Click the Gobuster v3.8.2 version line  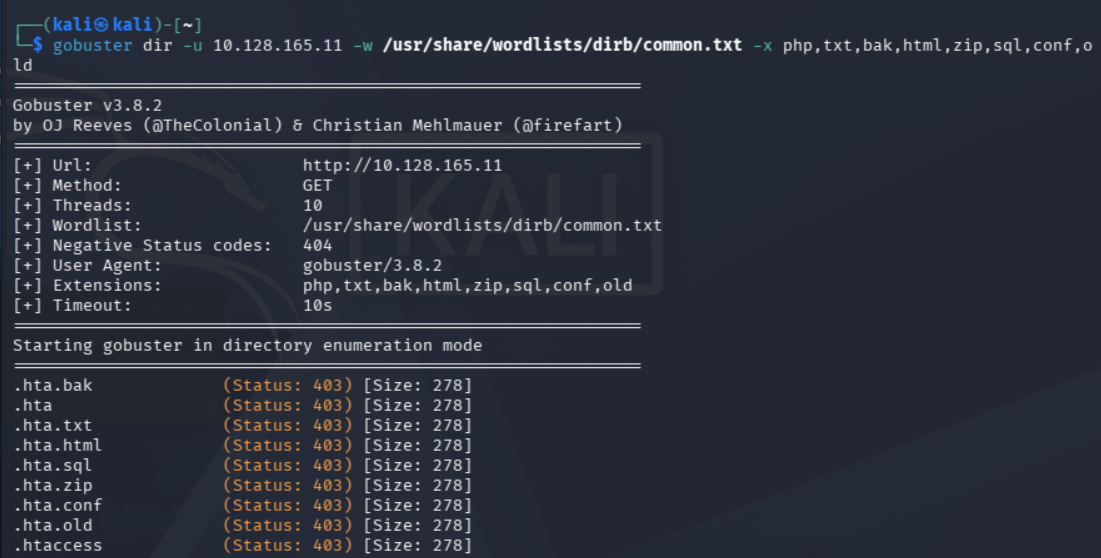(87, 105)
